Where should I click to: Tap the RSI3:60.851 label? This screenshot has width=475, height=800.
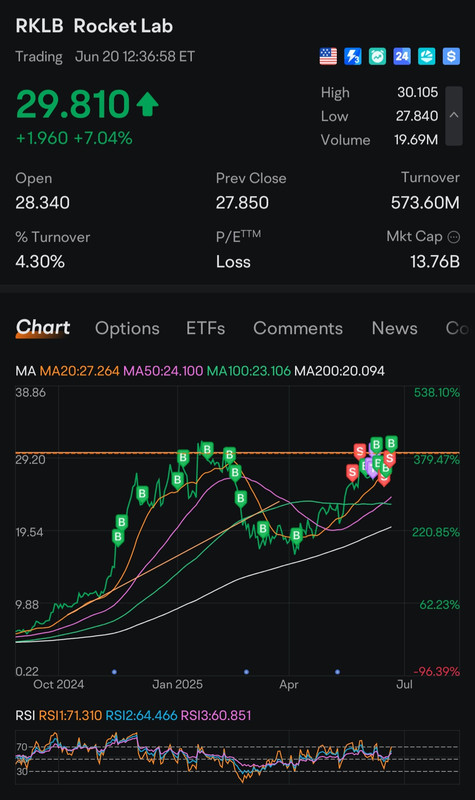[x=216, y=715]
